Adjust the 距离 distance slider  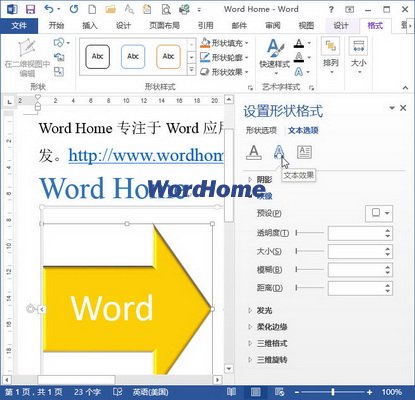pos(310,288)
